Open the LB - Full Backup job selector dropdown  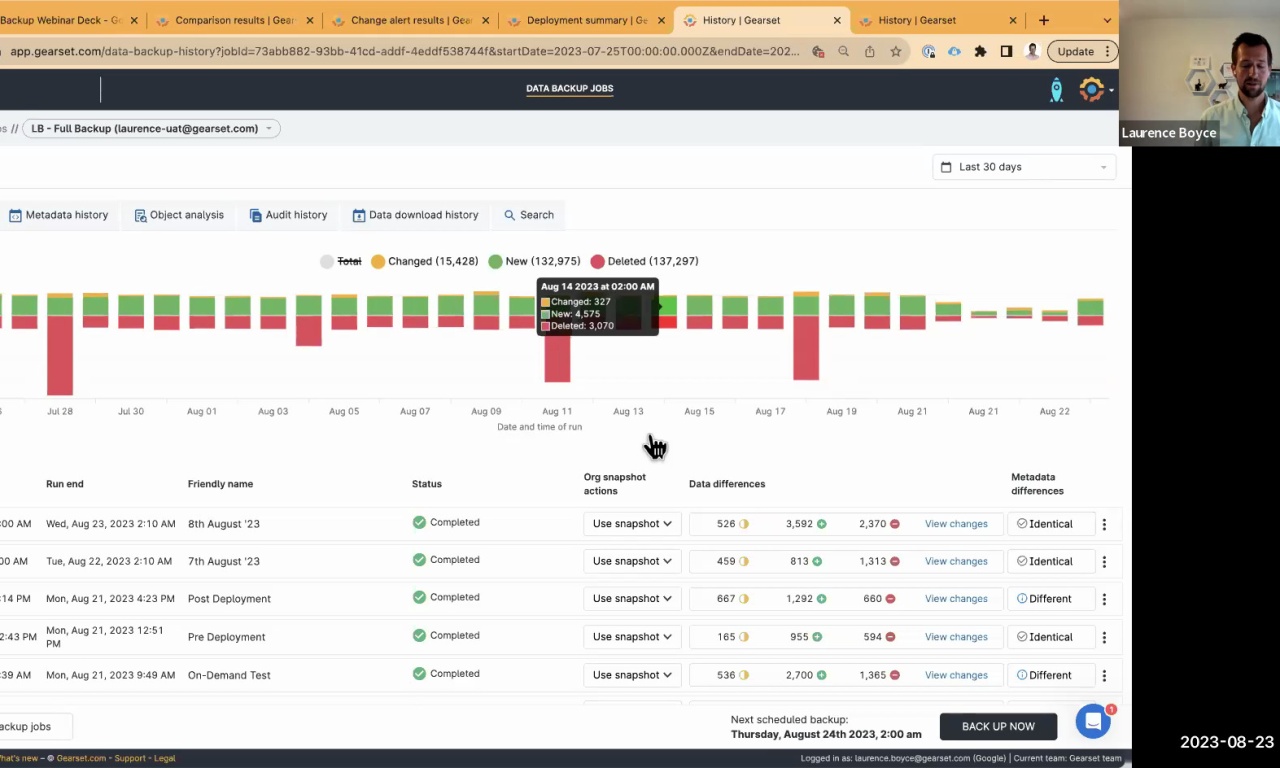(x=151, y=128)
